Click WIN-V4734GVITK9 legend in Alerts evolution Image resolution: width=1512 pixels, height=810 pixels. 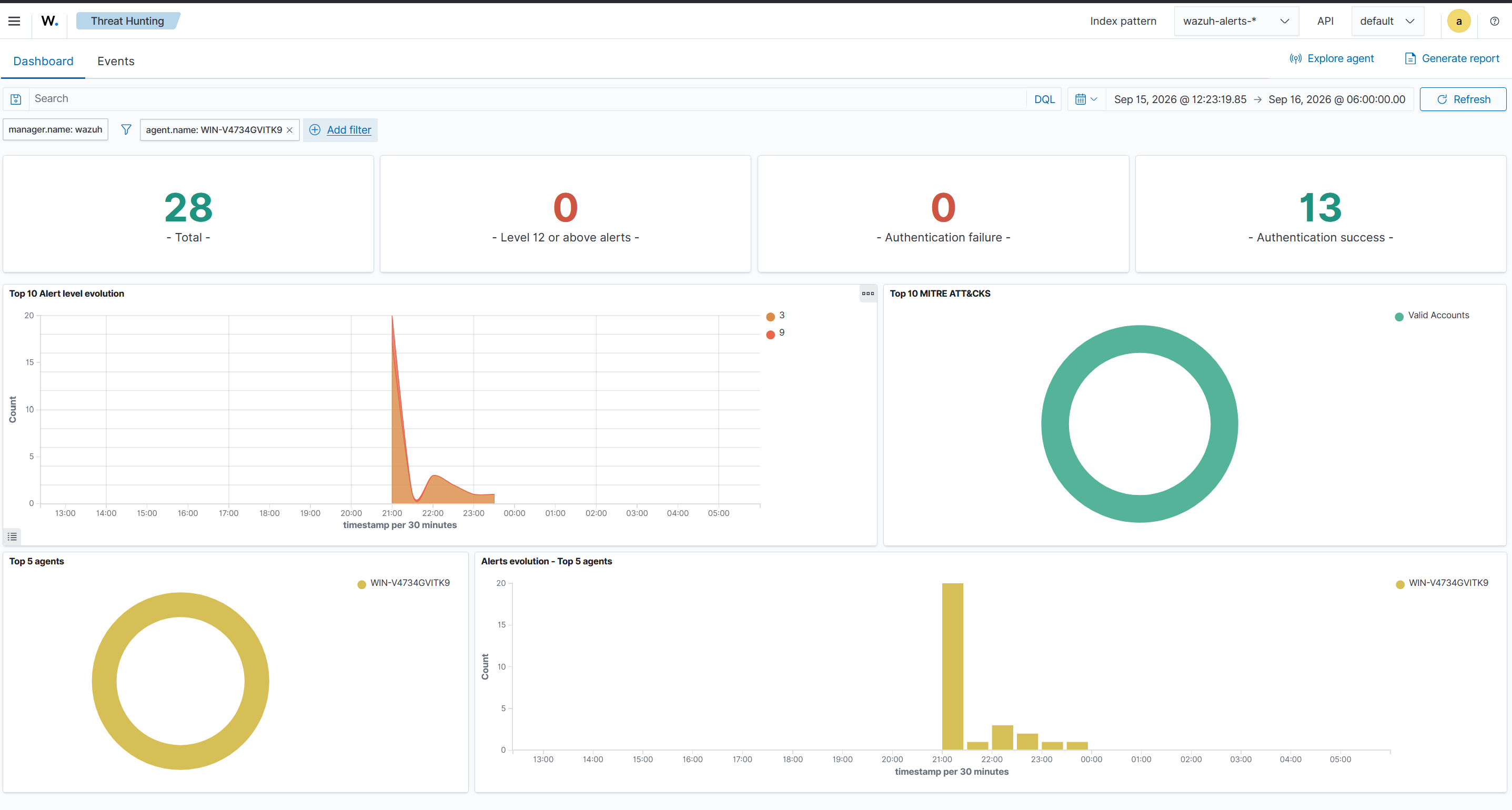1442,583
